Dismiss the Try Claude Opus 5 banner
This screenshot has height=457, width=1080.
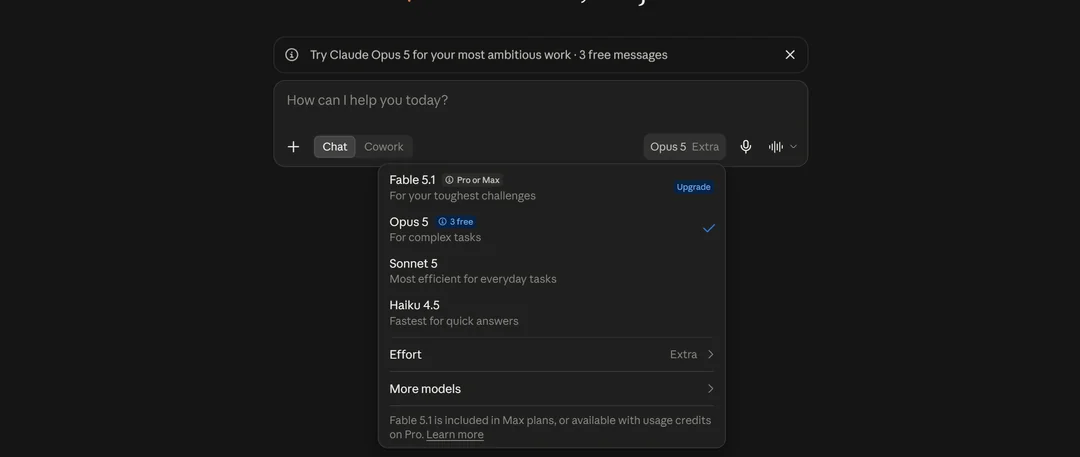790,54
